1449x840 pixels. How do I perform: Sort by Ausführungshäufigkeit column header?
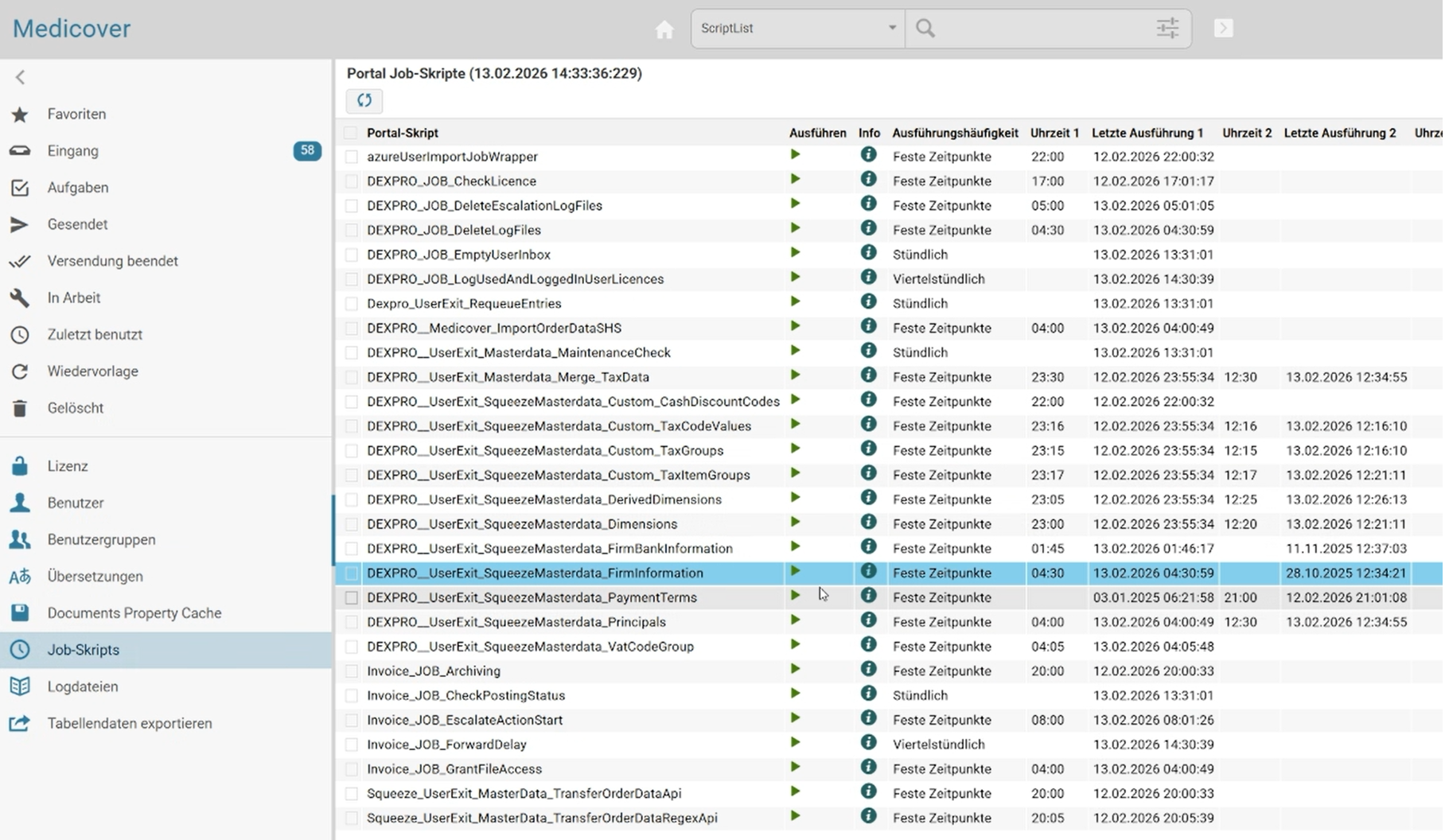click(954, 133)
